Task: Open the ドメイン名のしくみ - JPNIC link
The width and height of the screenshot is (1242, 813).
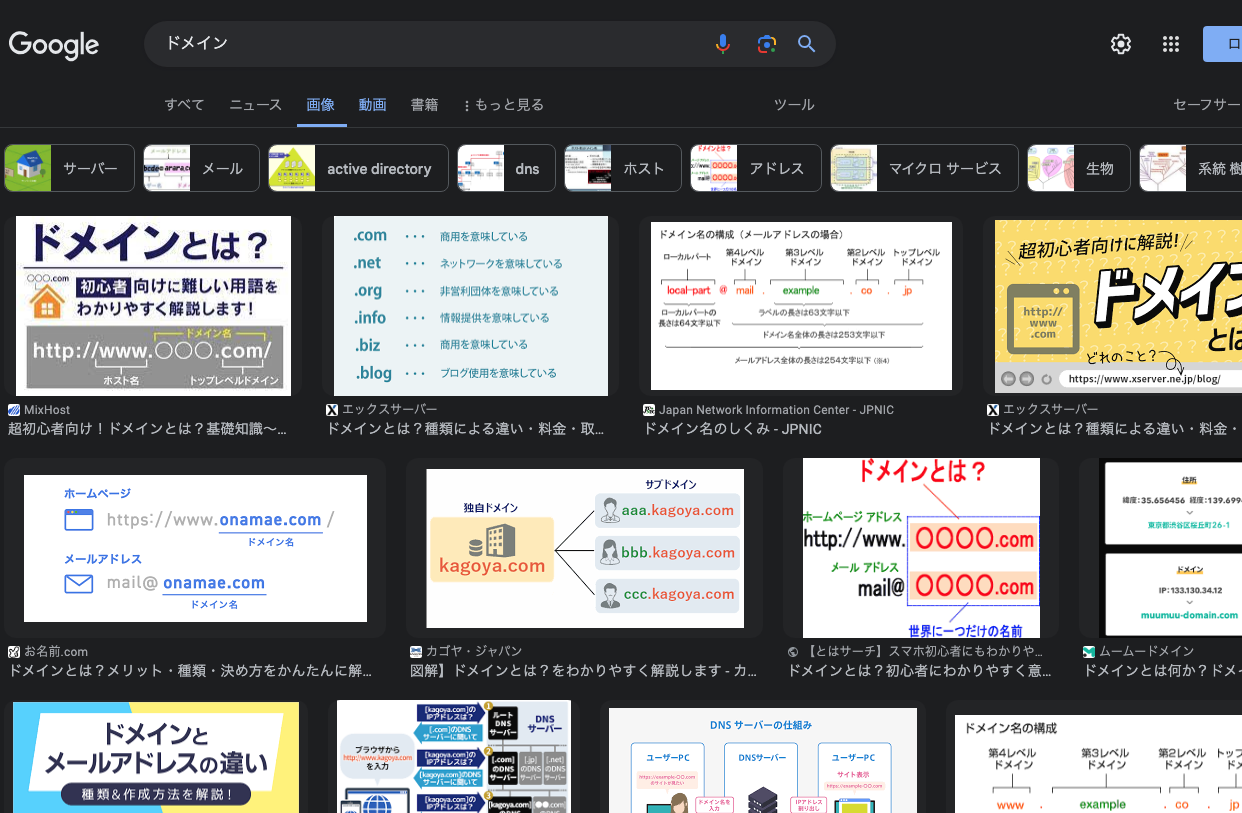Action: (x=732, y=429)
